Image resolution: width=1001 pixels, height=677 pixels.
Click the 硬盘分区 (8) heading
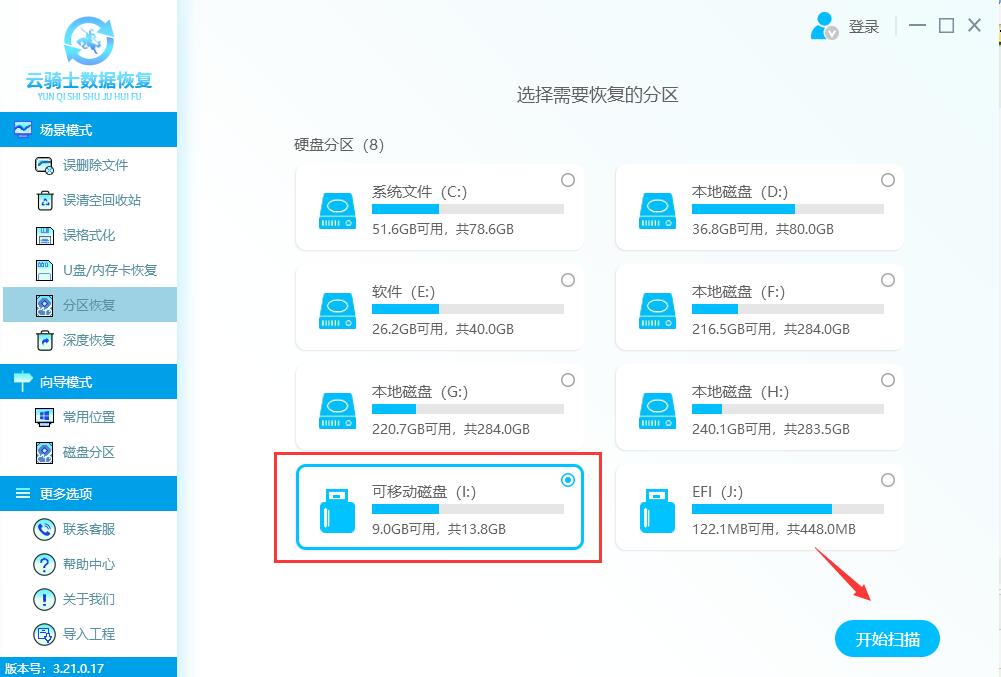339,145
